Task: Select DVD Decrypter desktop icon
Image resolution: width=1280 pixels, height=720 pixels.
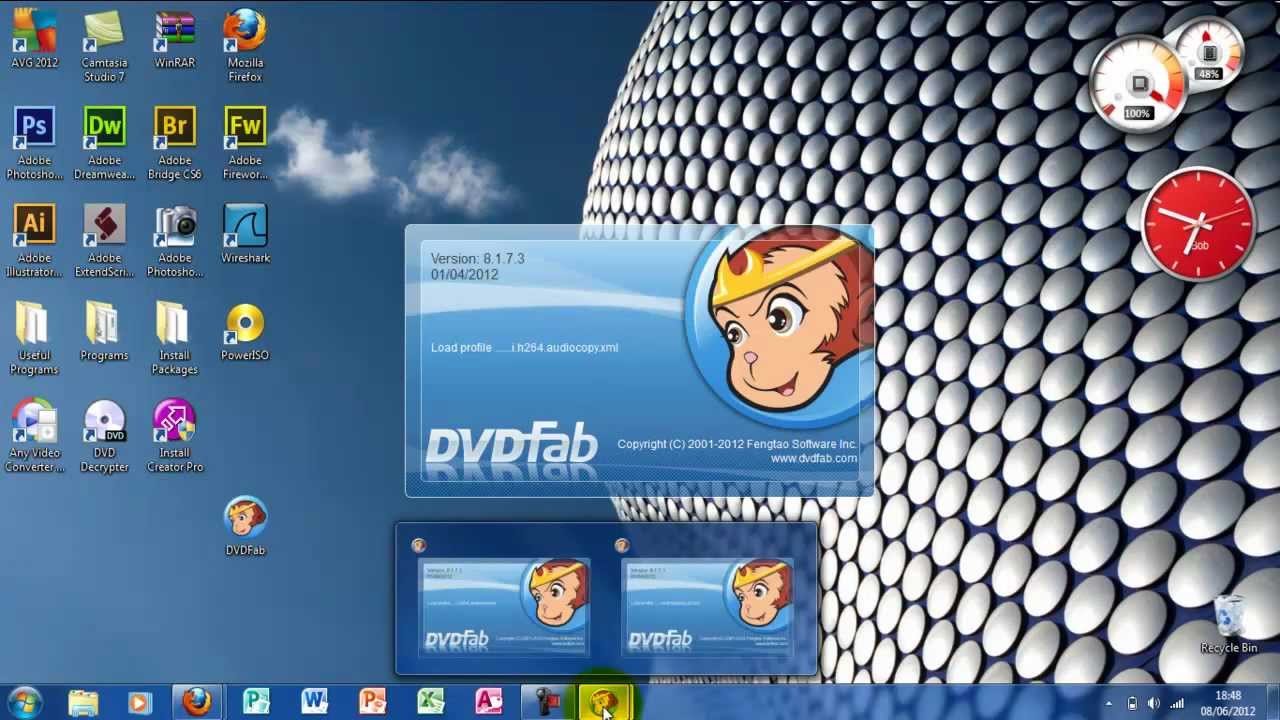Action: (x=104, y=437)
